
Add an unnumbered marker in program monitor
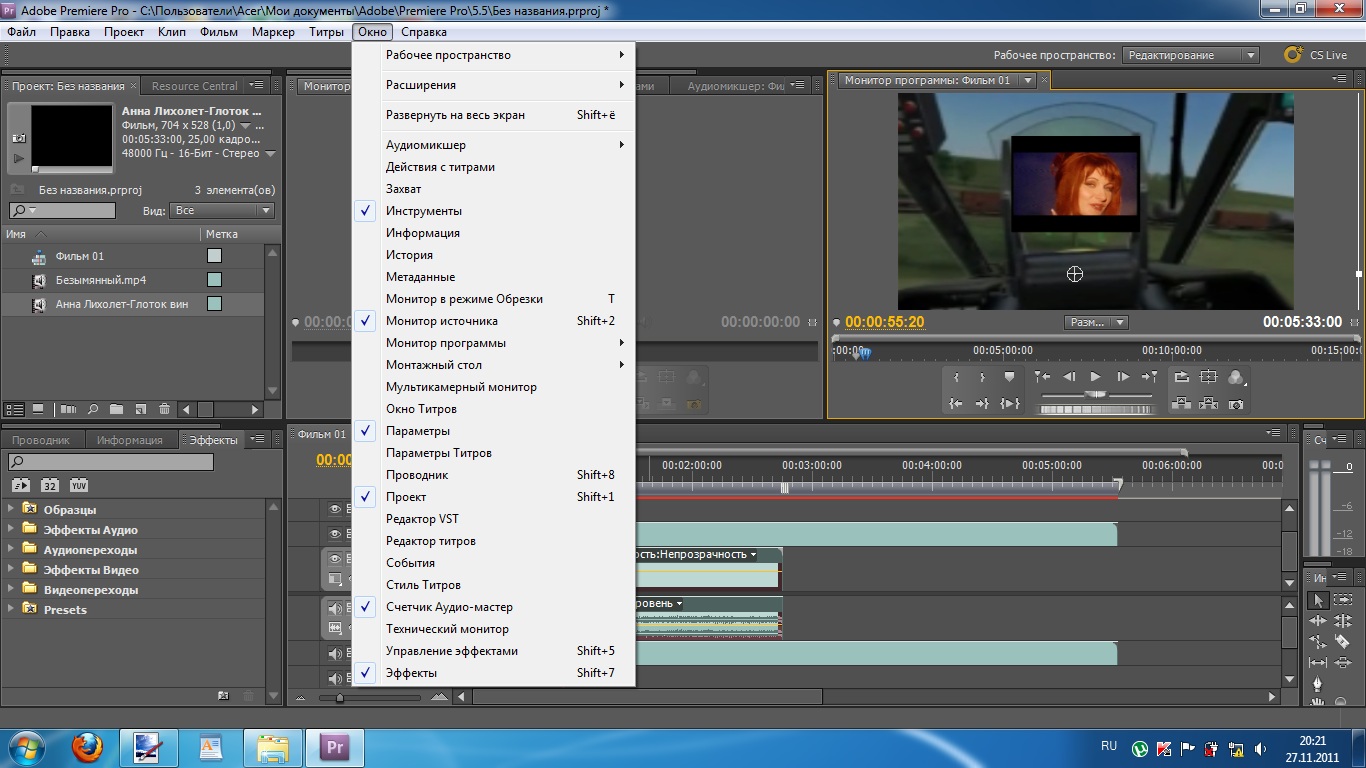click(x=1009, y=377)
